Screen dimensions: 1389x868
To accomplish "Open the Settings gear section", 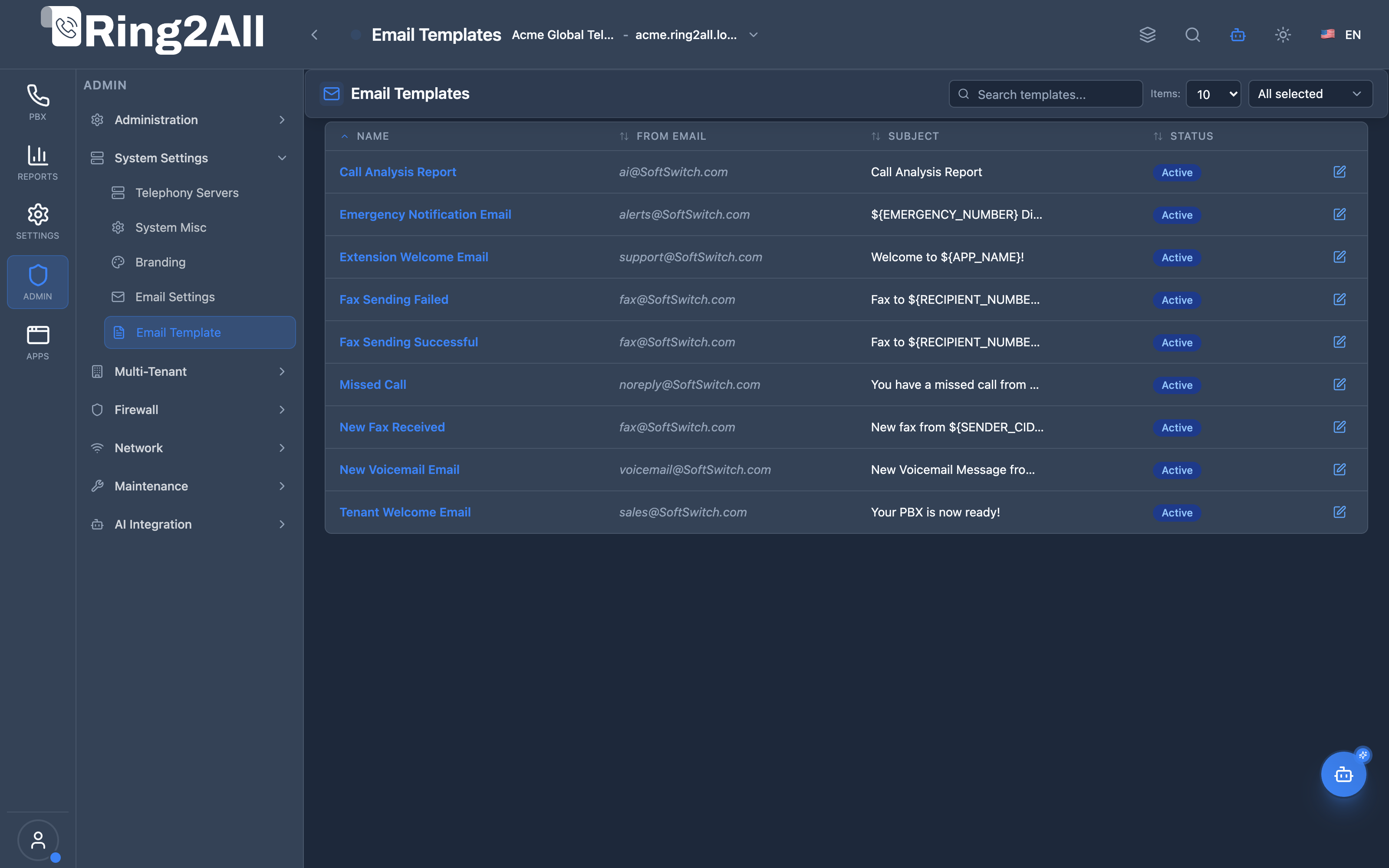I will pos(38,222).
